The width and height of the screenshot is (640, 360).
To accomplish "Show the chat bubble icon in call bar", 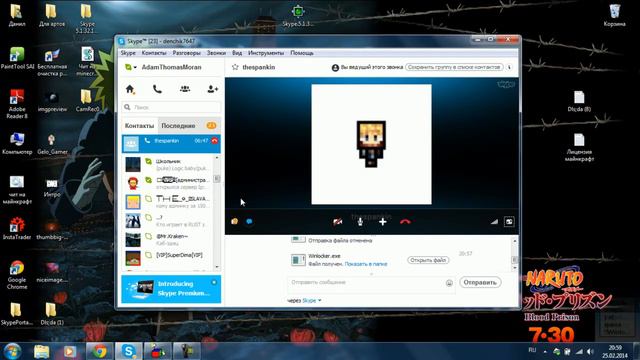I will coord(249,221).
